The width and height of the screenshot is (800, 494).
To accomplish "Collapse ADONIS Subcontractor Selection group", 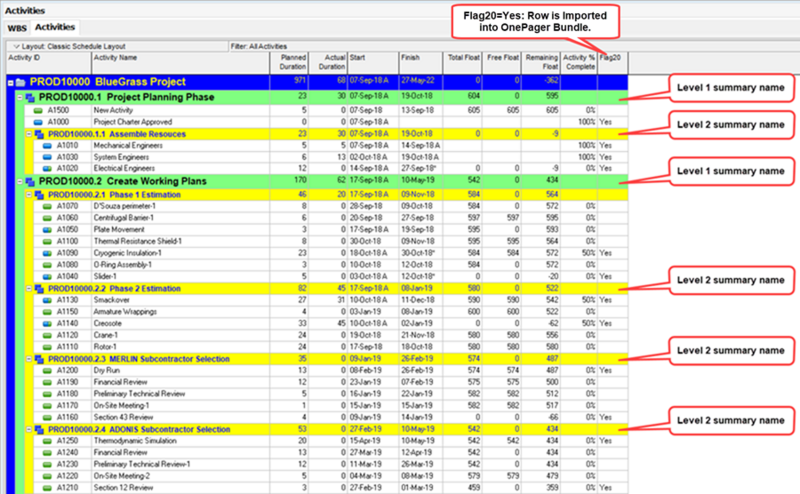I will (29, 429).
